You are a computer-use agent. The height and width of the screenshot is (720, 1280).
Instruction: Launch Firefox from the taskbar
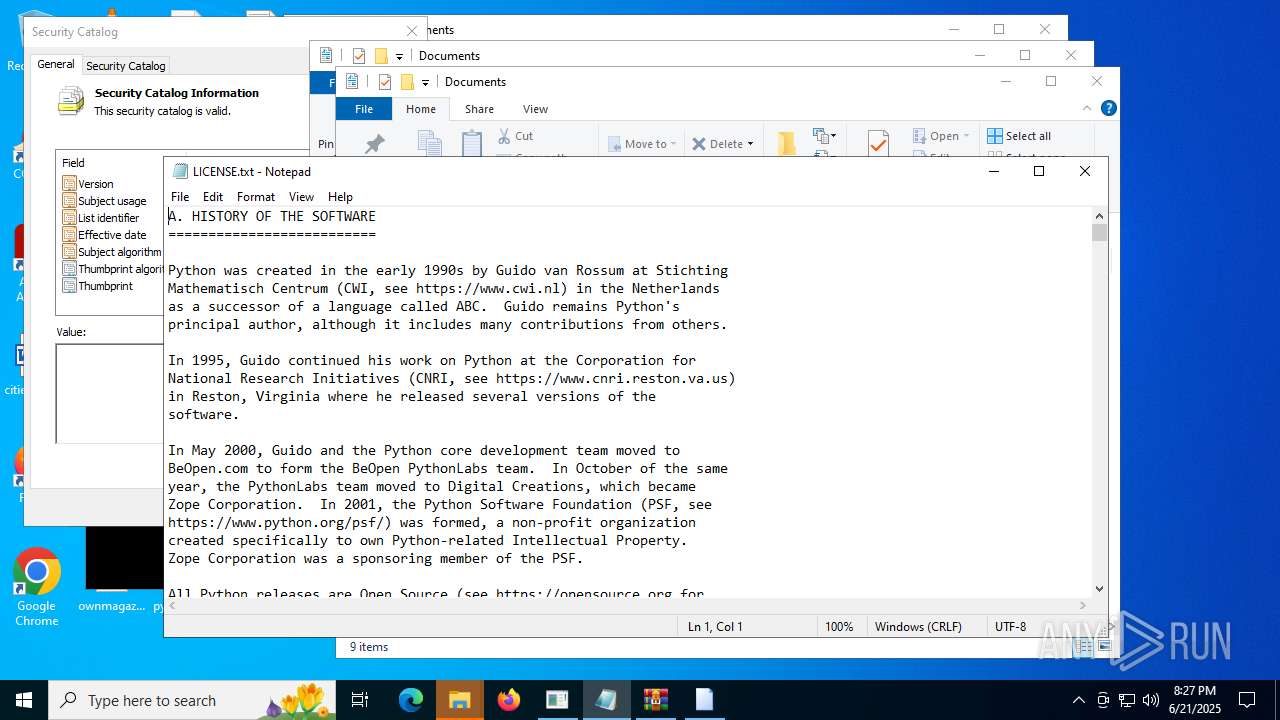click(x=509, y=700)
